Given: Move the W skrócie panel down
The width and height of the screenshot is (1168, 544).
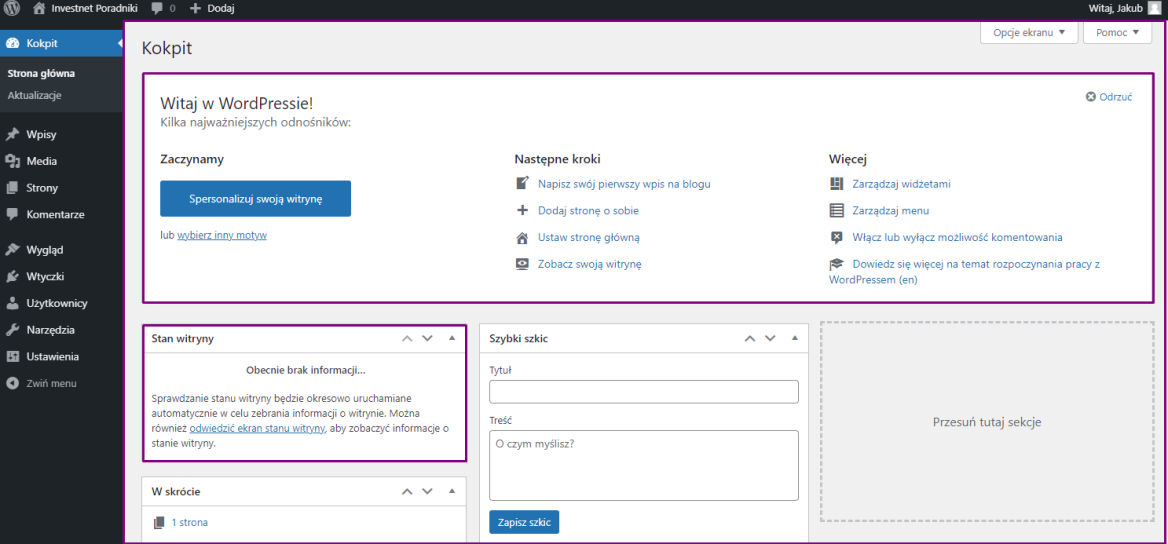Looking at the screenshot, I should point(427,492).
